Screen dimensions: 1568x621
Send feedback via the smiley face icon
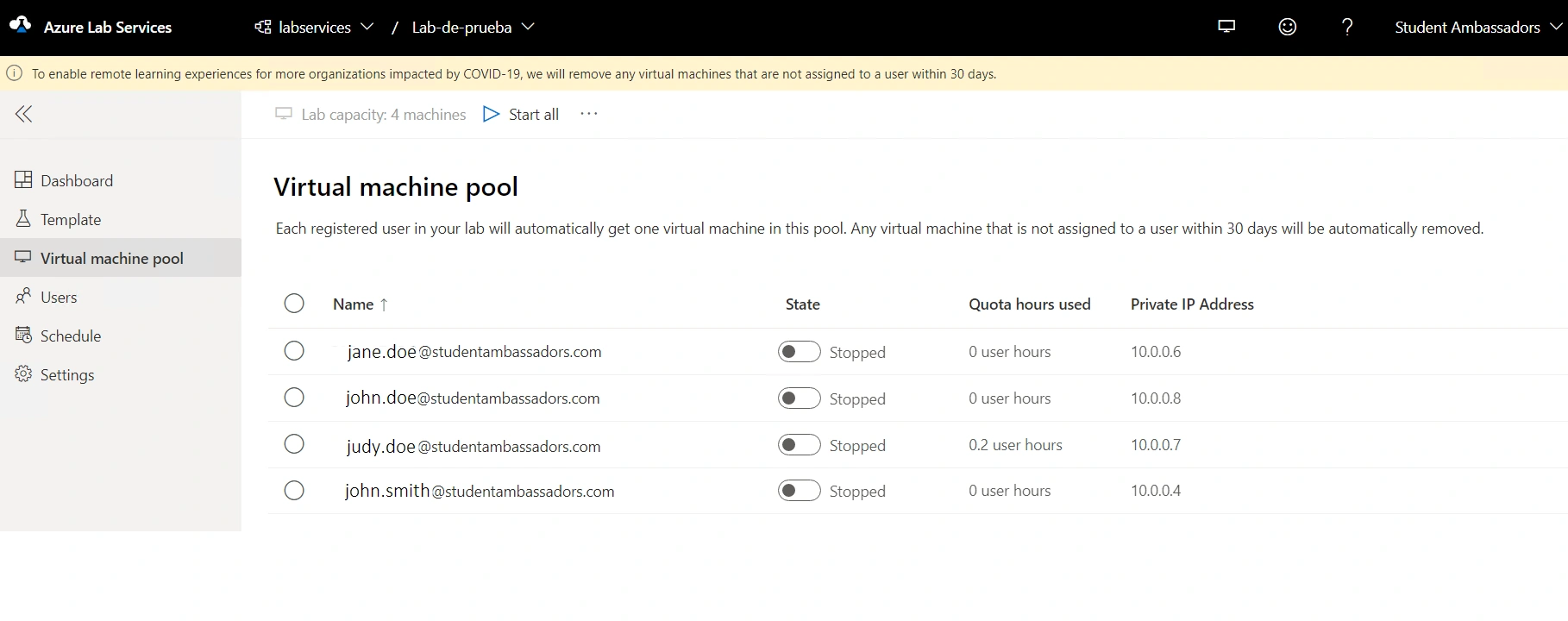1287,27
